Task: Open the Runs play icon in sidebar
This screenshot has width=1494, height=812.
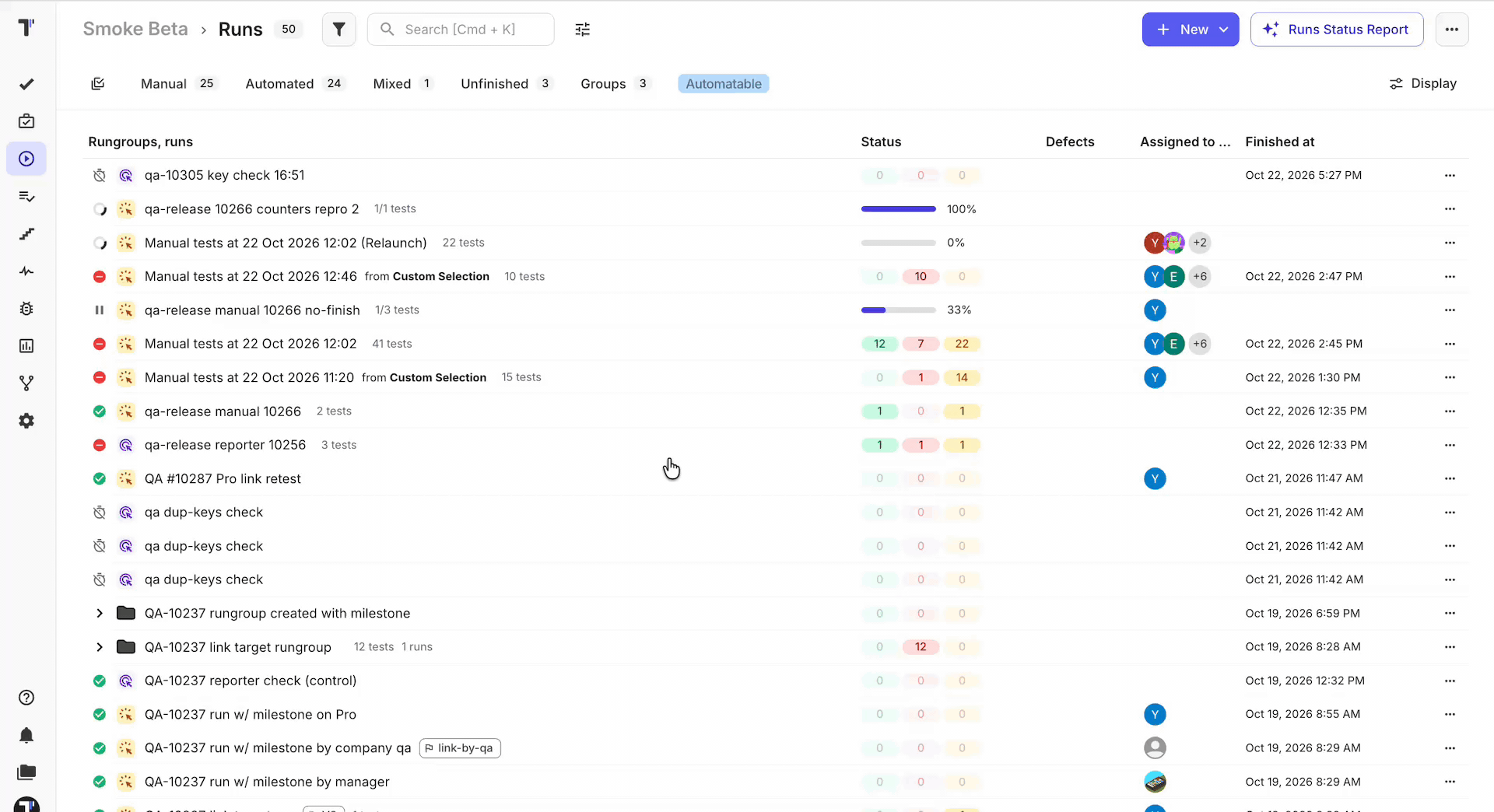Action: click(x=26, y=159)
